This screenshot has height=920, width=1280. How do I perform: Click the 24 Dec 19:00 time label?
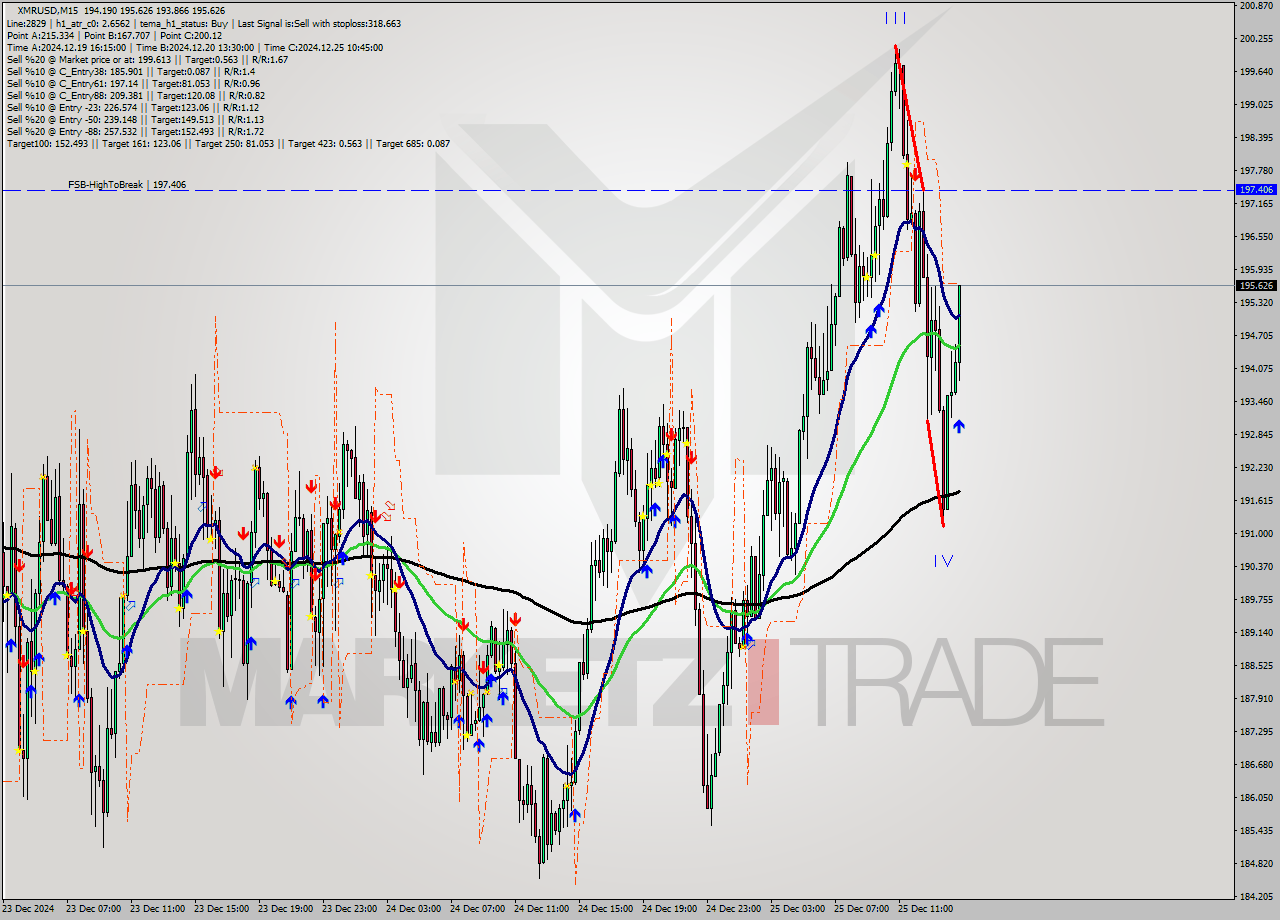[669, 909]
